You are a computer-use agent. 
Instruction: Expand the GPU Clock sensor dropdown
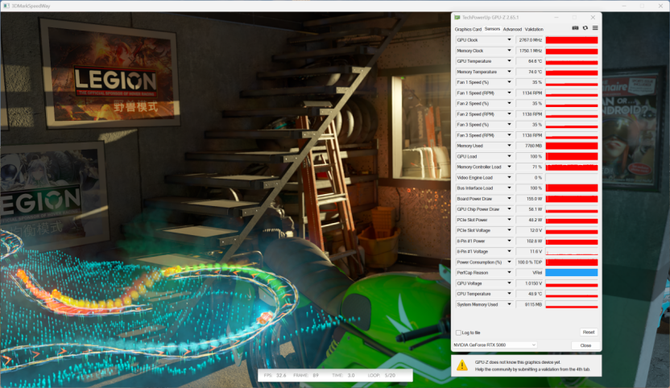[509, 40]
